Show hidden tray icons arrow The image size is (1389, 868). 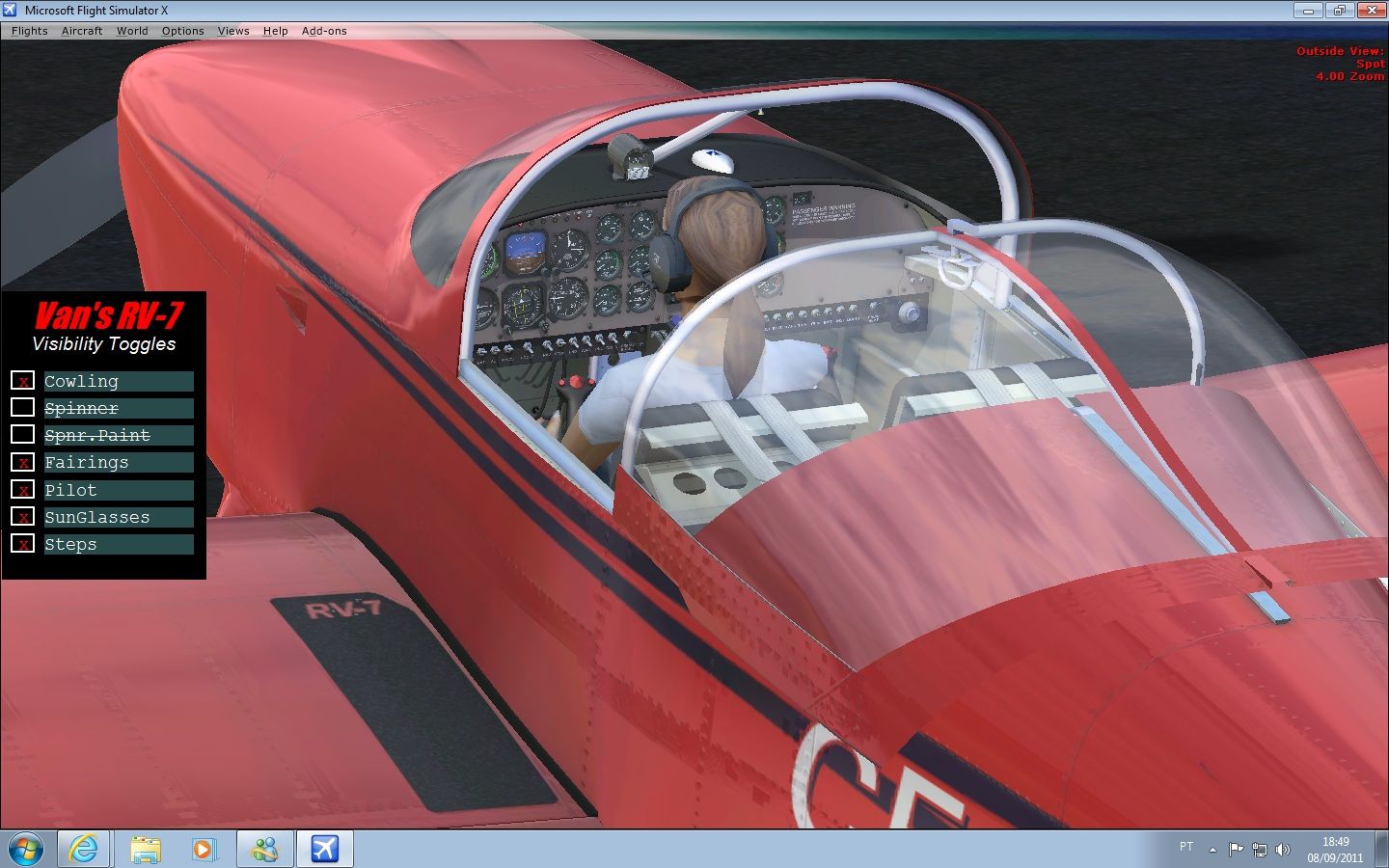[1212, 850]
